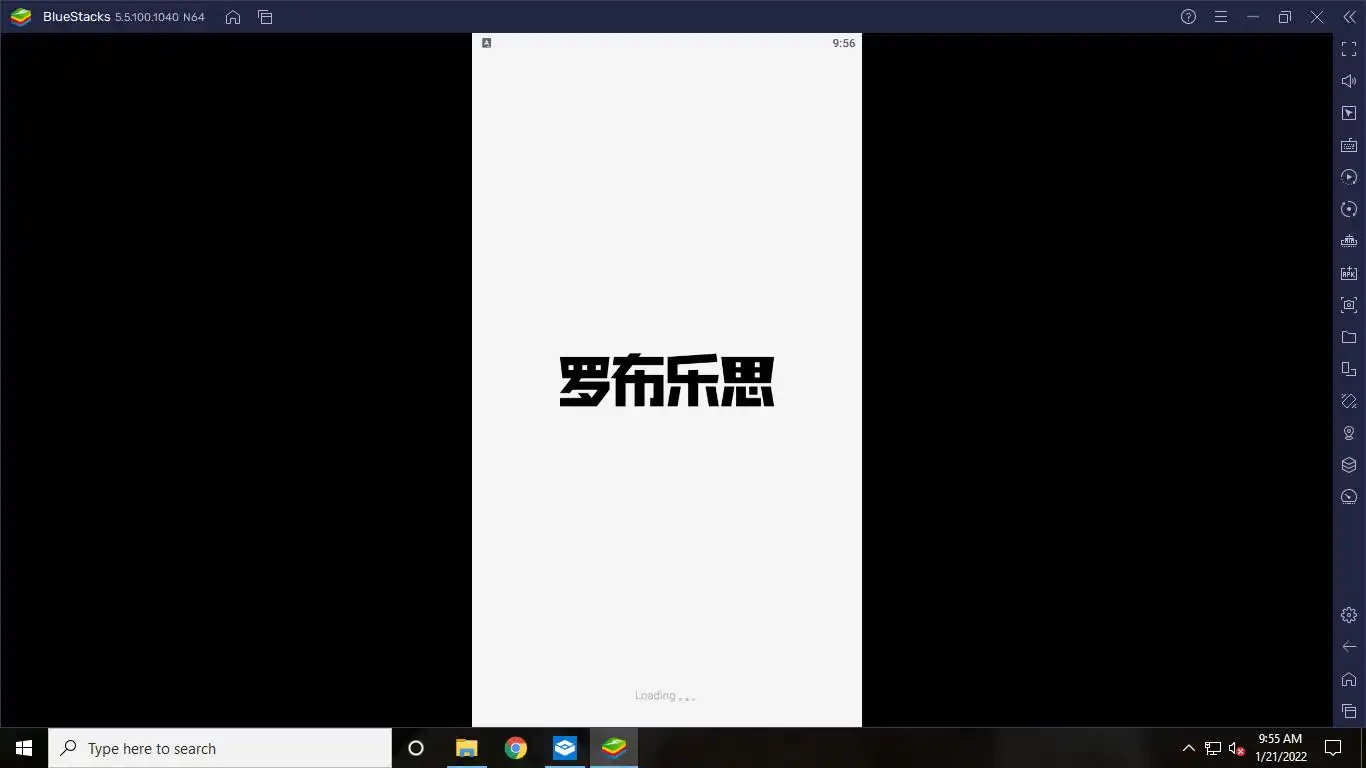The height and width of the screenshot is (768, 1366).
Task: Open the BlueStacks help question mark
Action: 1188,17
